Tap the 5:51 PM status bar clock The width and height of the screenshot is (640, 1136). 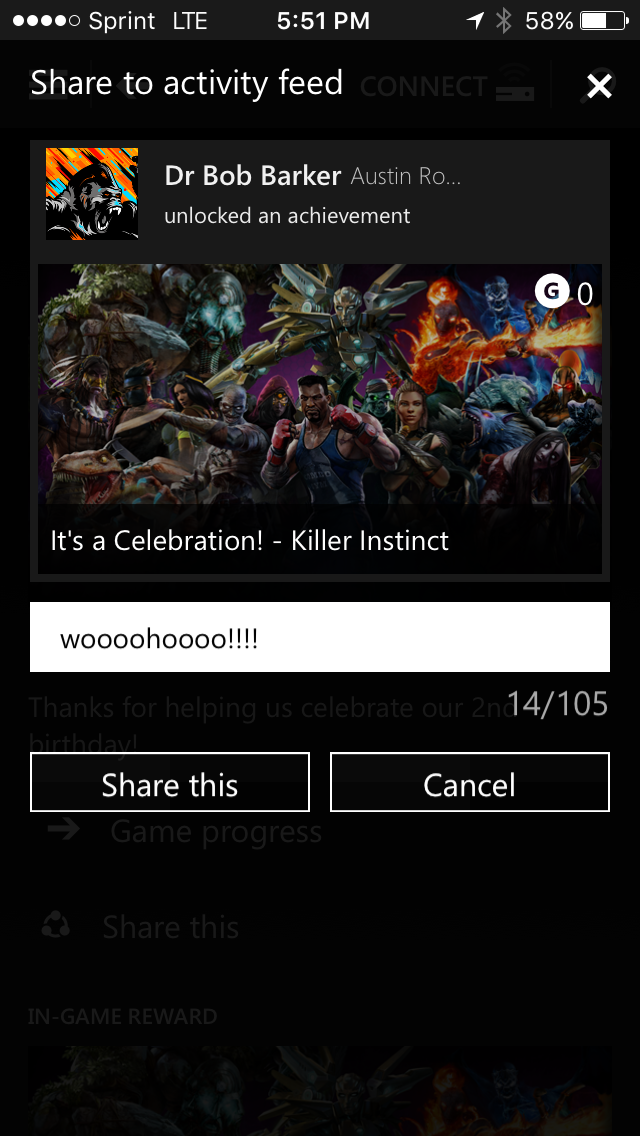pos(323,21)
